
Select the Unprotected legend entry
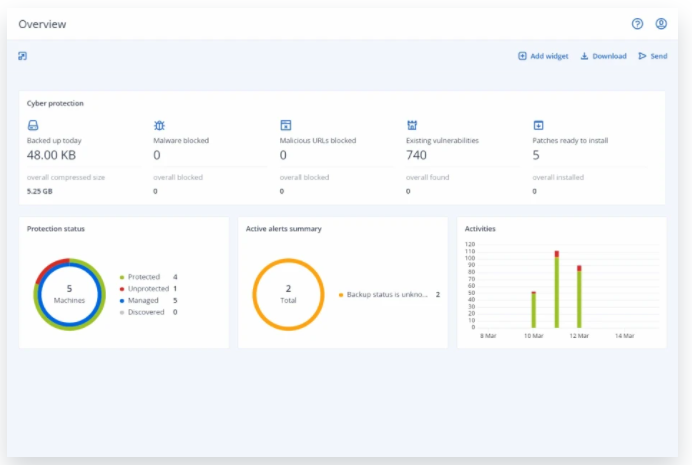[x=147, y=288]
